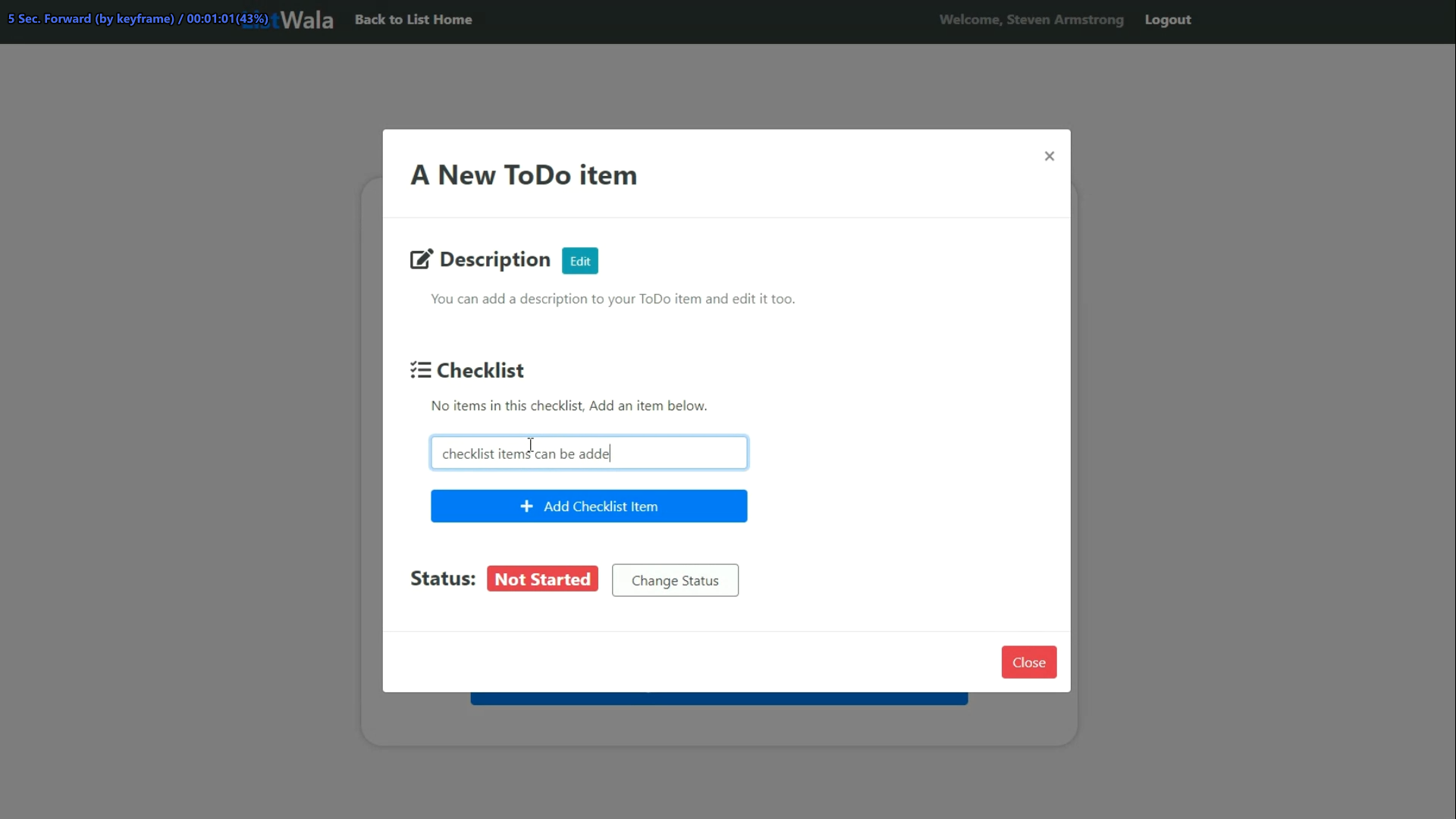The image size is (1456, 819).
Task: Click the Status: label text
Action: point(442,579)
